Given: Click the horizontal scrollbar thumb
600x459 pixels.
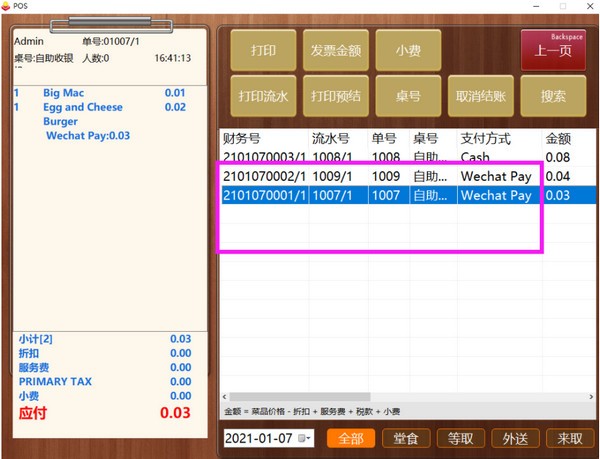Looking at the screenshot, I should [x=300, y=397].
